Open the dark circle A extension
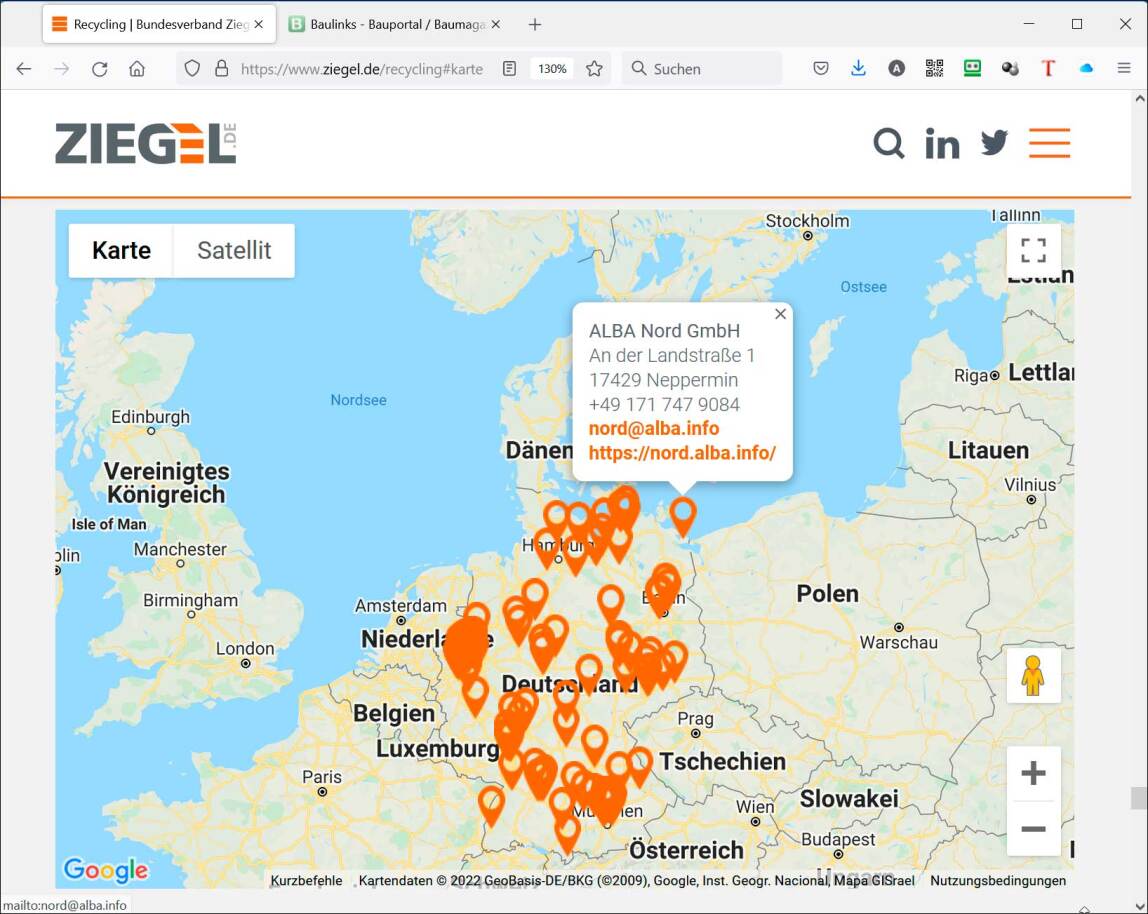The image size is (1148, 914). (896, 69)
